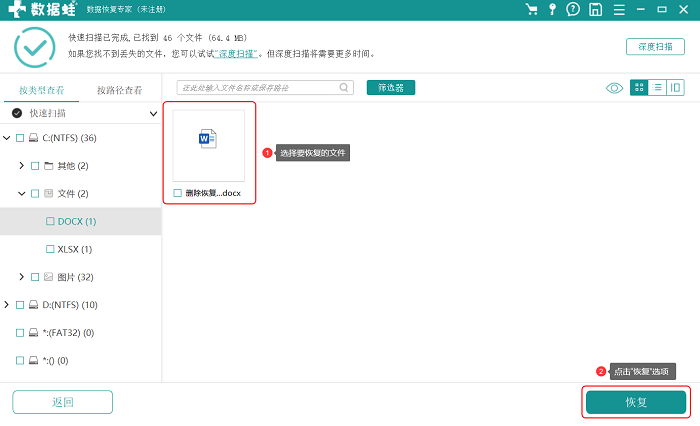Collapse the C:(NTFS) tree node
This screenshot has width=700, height=426.
coord(7,138)
